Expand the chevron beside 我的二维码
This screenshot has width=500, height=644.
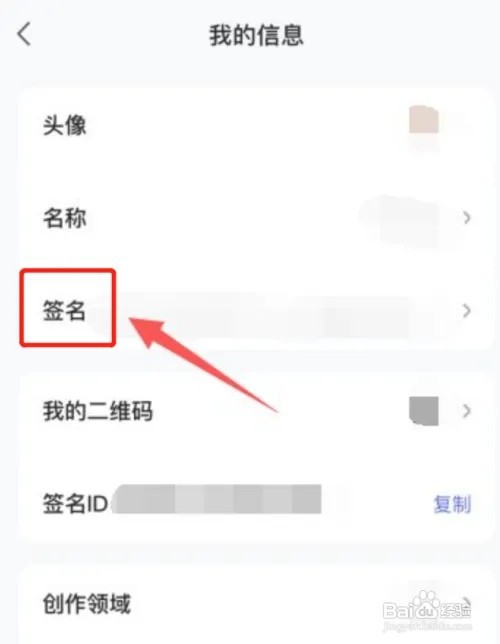tap(466, 411)
